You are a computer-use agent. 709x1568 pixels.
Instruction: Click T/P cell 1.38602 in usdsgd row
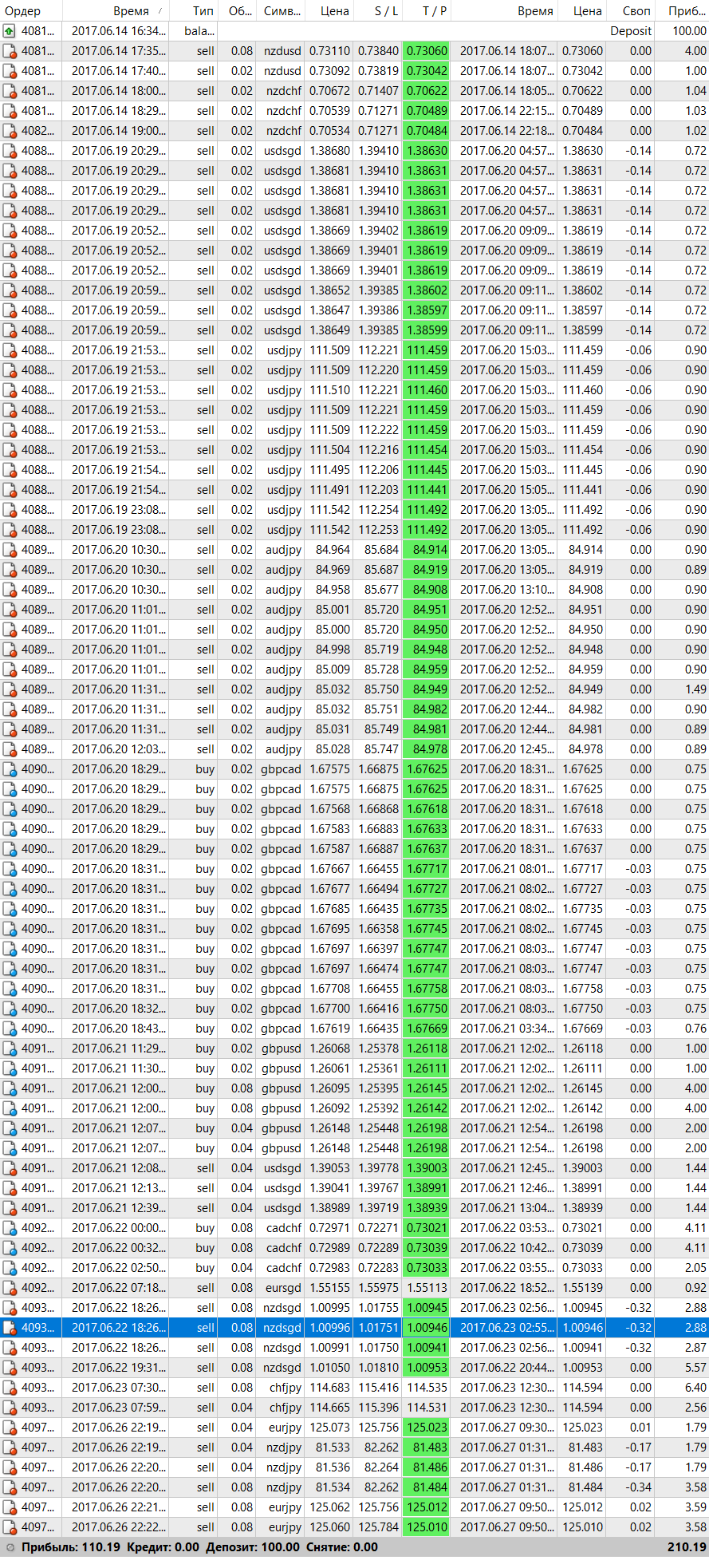point(427,290)
